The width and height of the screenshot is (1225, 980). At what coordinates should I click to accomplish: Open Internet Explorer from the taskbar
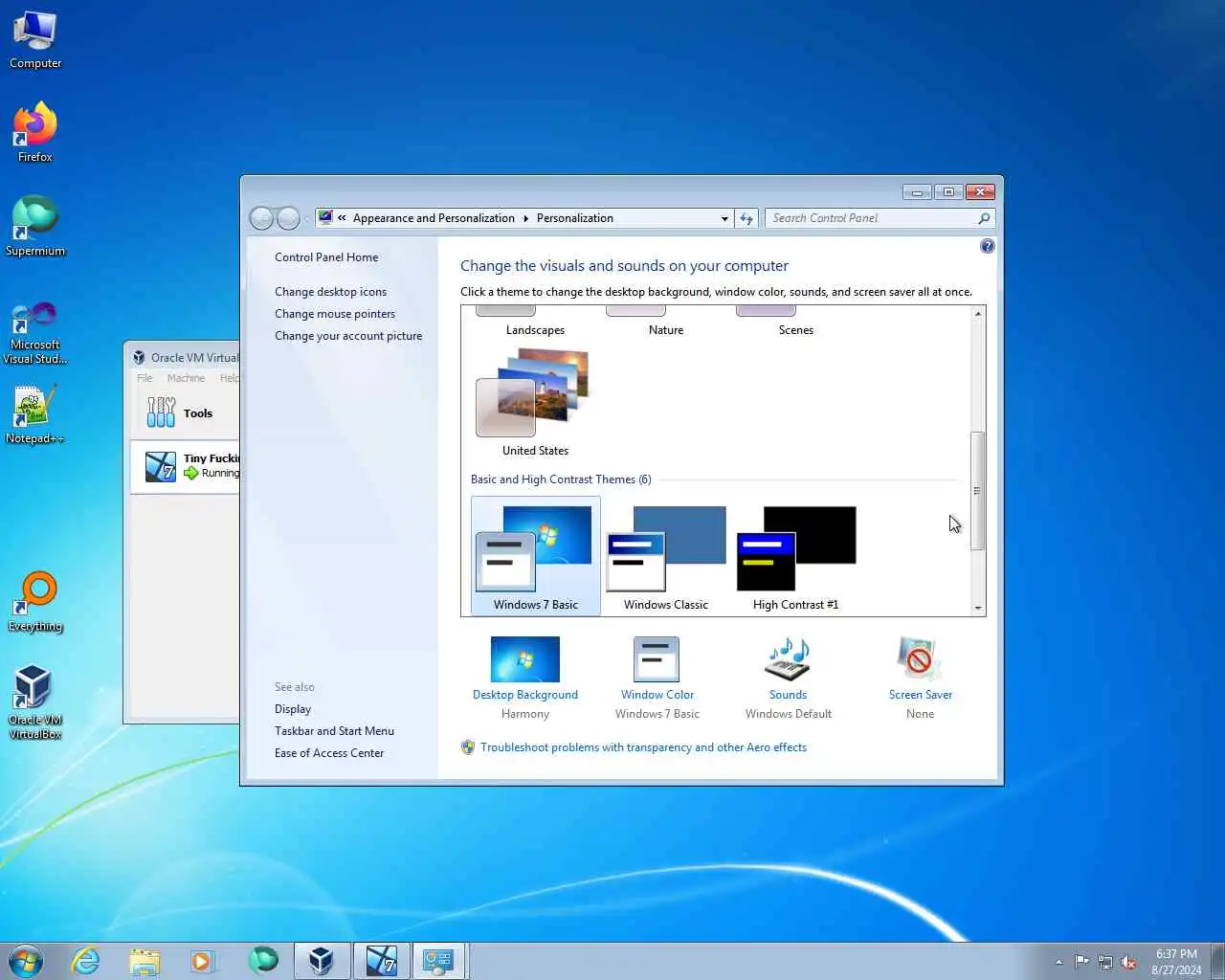click(x=86, y=961)
